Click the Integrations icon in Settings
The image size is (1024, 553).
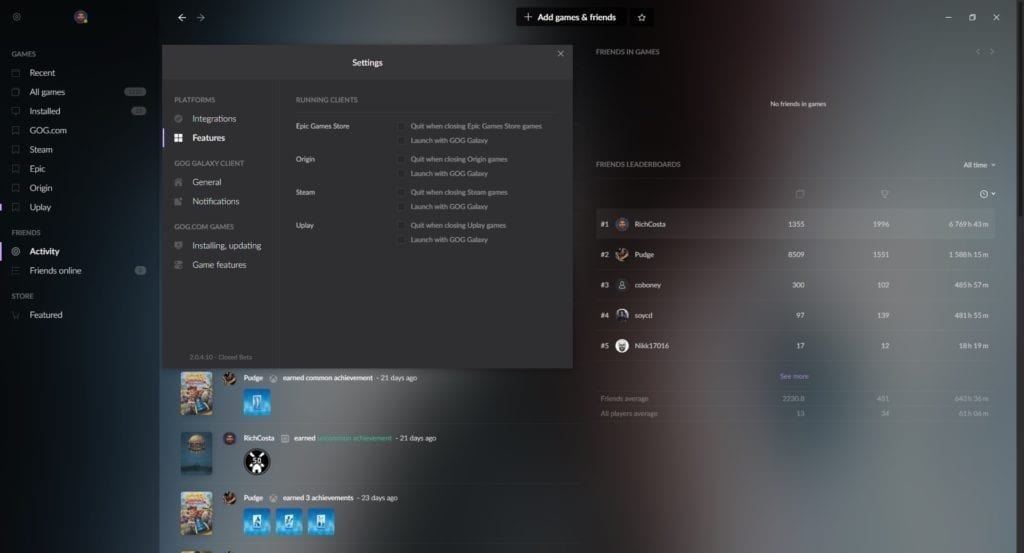tap(178, 119)
